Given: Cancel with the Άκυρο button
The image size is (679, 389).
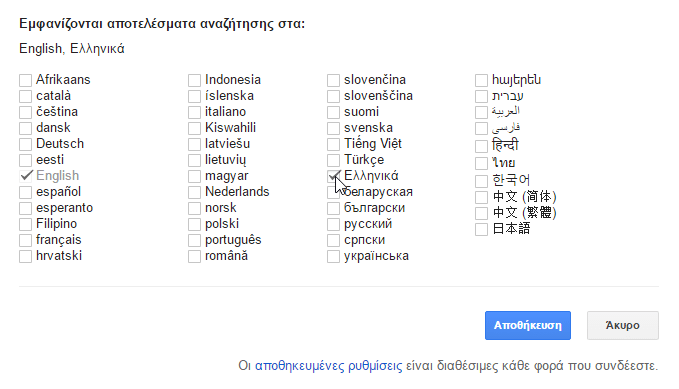Looking at the screenshot, I should (x=623, y=325).
